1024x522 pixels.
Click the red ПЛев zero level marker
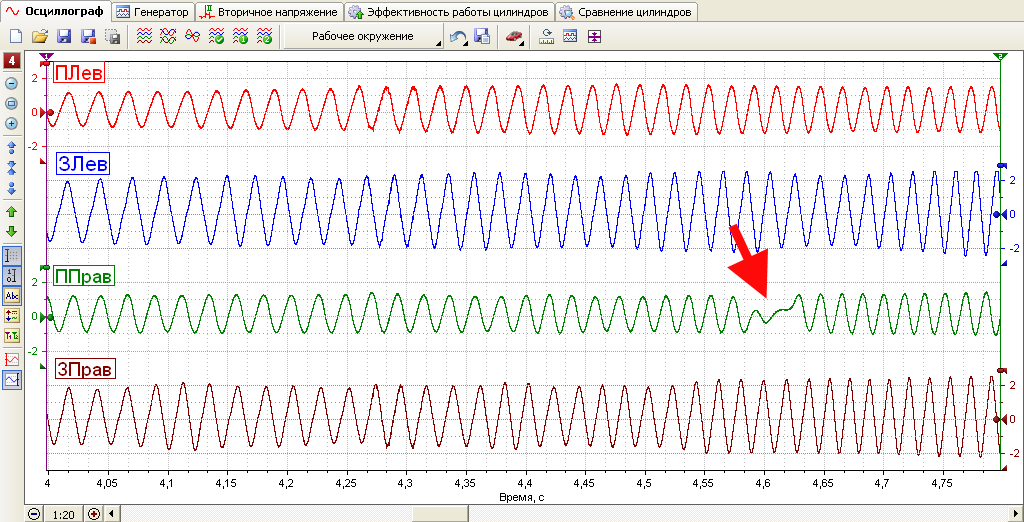(46, 114)
